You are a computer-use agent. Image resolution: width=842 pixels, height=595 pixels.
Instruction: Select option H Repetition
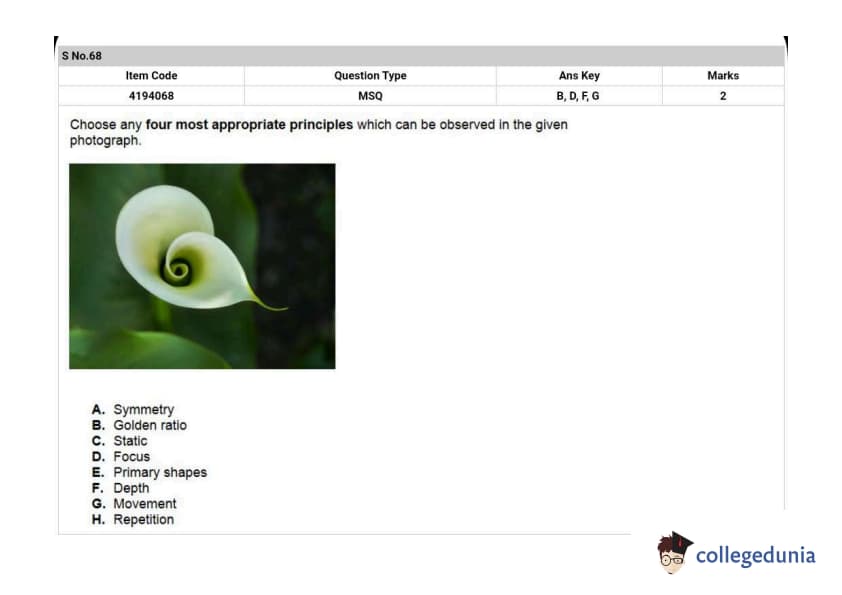(x=143, y=520)
